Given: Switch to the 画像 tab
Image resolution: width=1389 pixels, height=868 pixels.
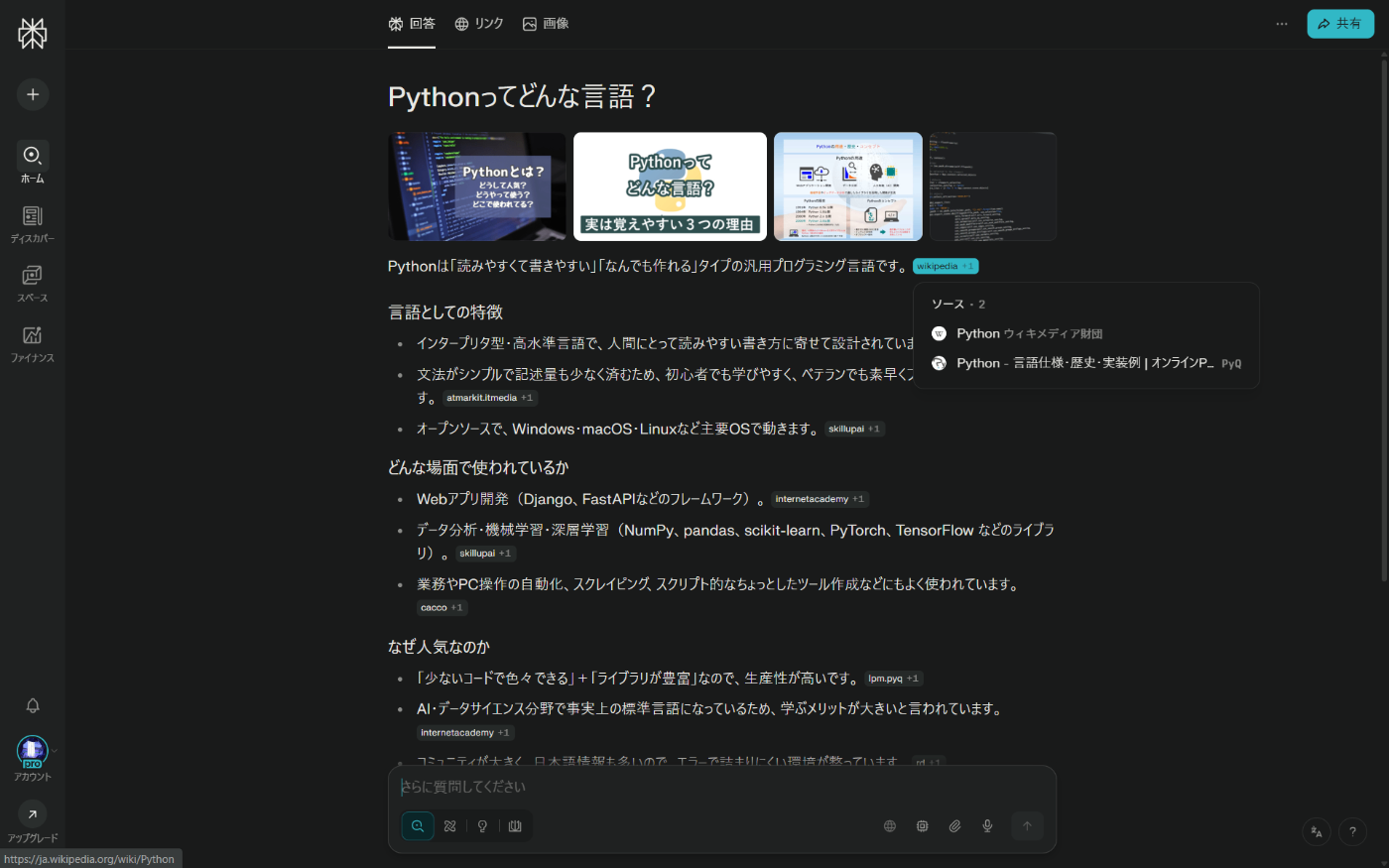Looking at the screenshot, I should (x=546, y=24).
